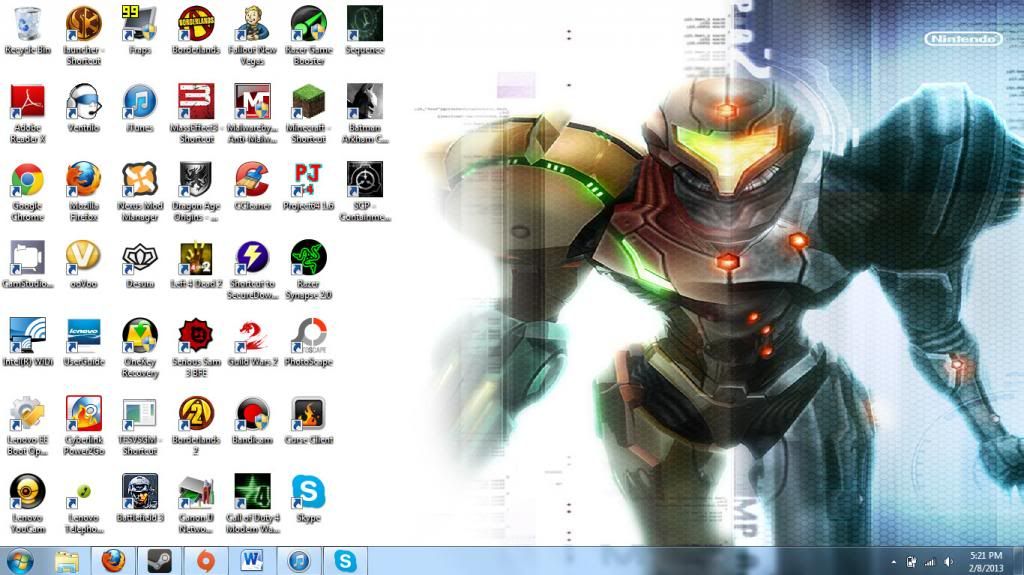The image size is (1024, 575).
Task: Open the Guild Wars 2 shortcut
Action: [252, 335]
